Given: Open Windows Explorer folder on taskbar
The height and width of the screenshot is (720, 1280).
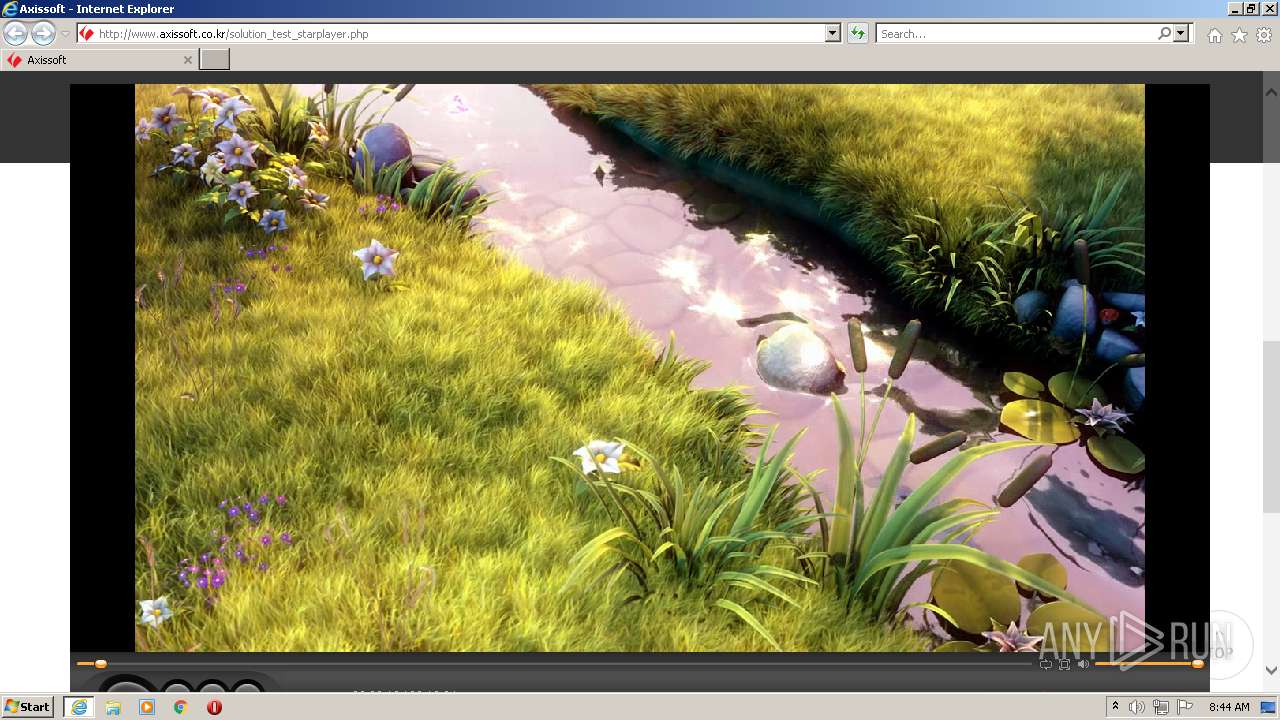Looking at the screenshot, I should [113, 707].
